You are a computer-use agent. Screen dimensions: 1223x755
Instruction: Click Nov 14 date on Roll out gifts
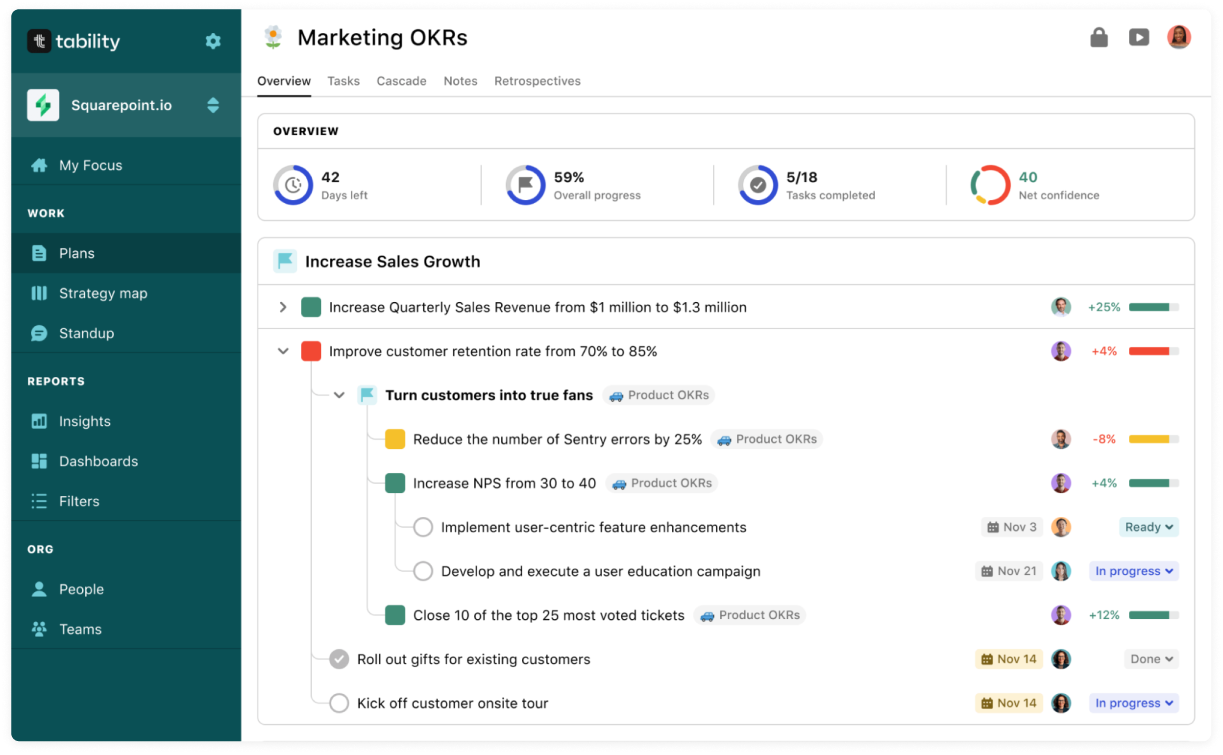click(x=1009, y=659)
